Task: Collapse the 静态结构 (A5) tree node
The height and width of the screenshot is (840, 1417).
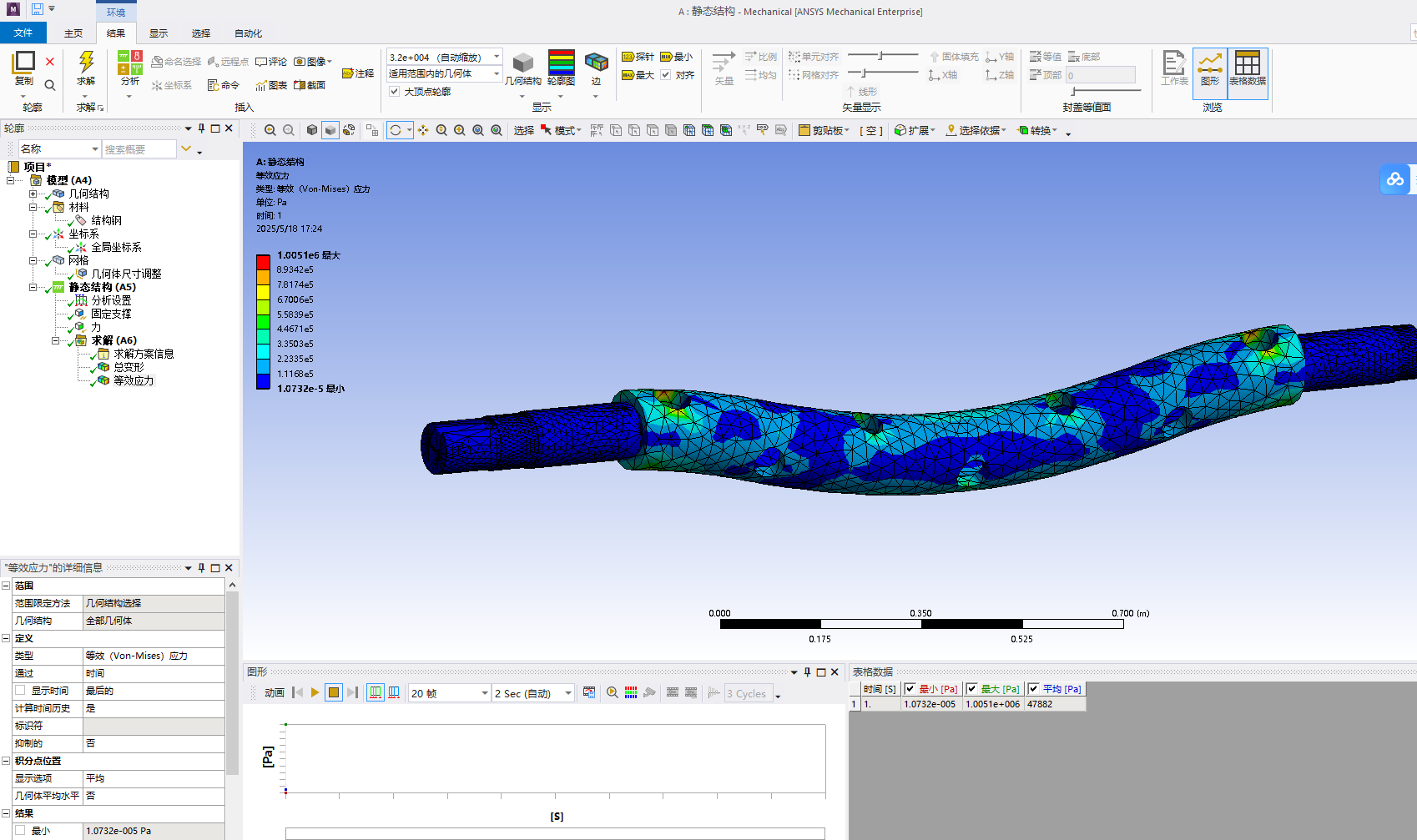Action: pyautogui.click(x=33, y=287)
